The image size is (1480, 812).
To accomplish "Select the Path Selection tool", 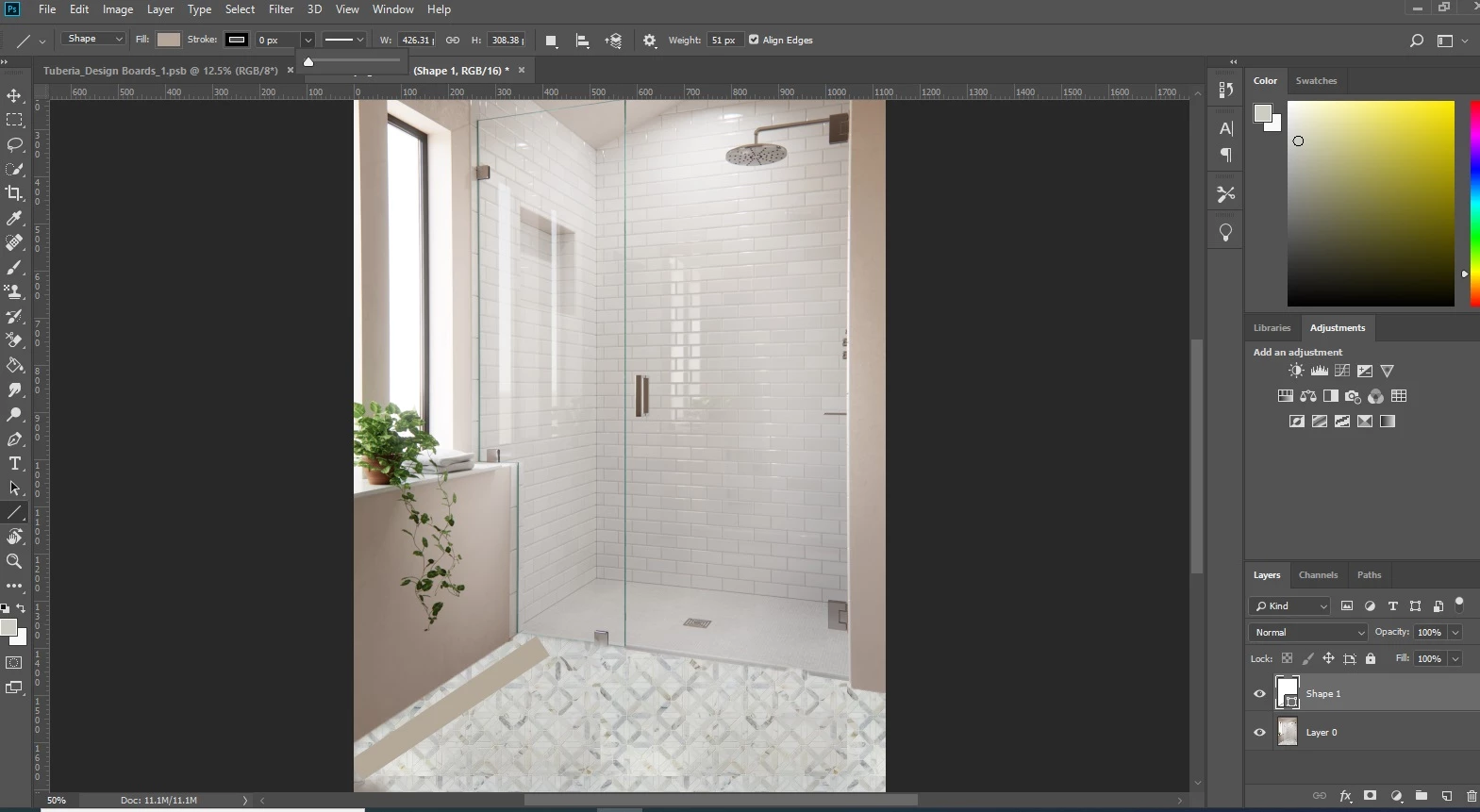I will pos(14,488).
